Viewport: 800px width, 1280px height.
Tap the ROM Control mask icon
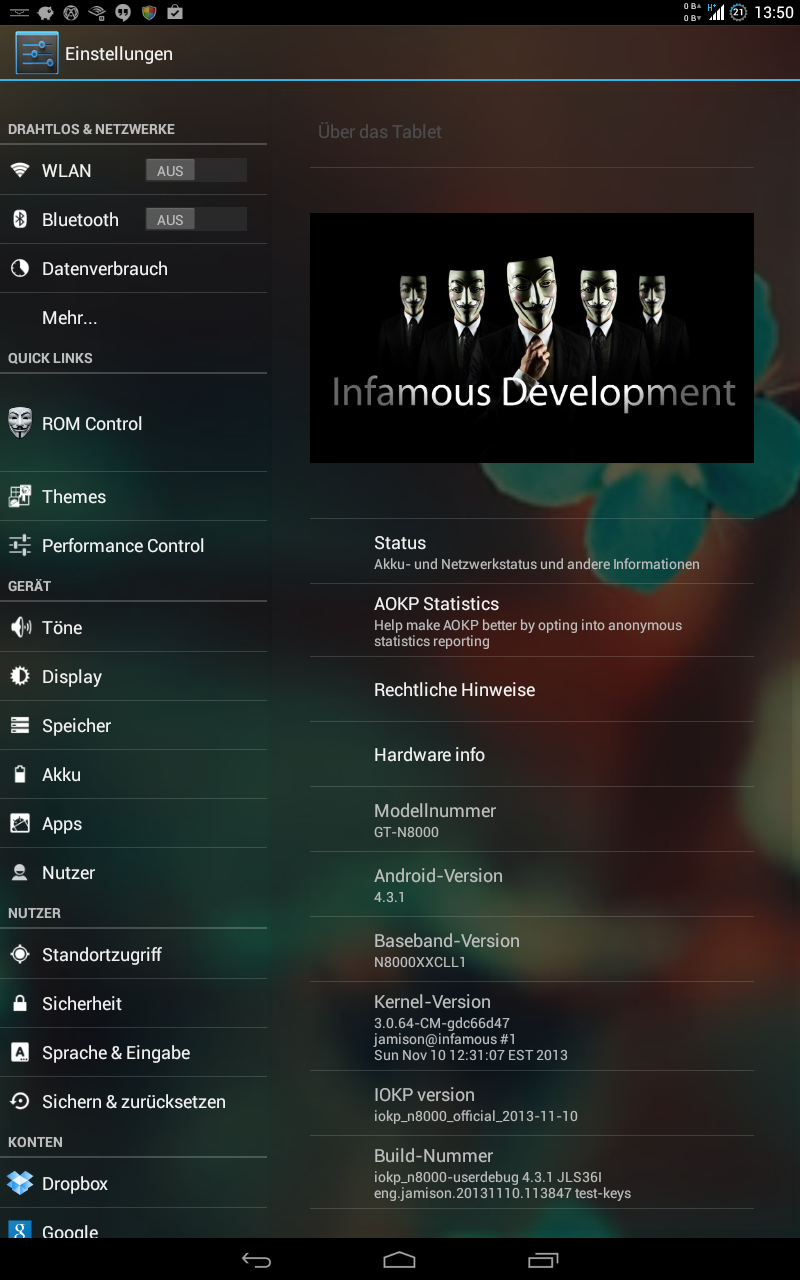[x=20, y=423]
